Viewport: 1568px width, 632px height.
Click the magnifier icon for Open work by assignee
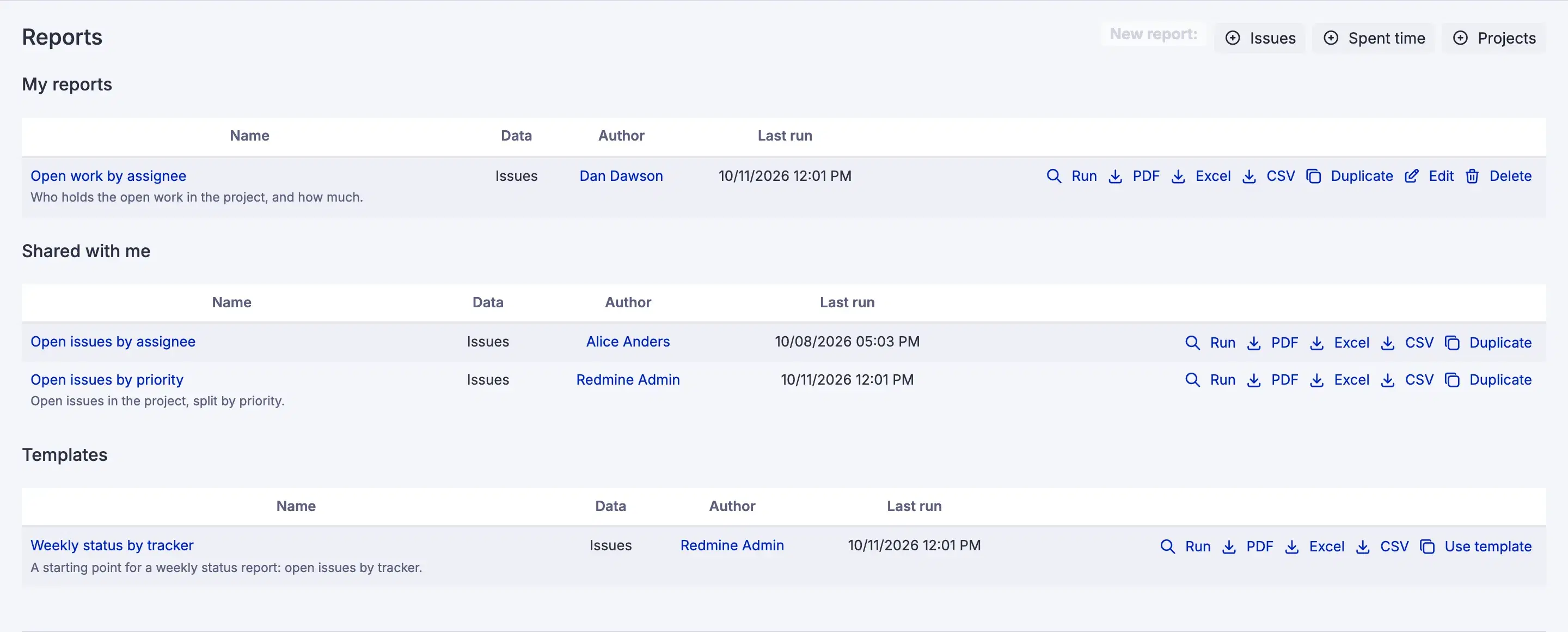pos(1053,176)
